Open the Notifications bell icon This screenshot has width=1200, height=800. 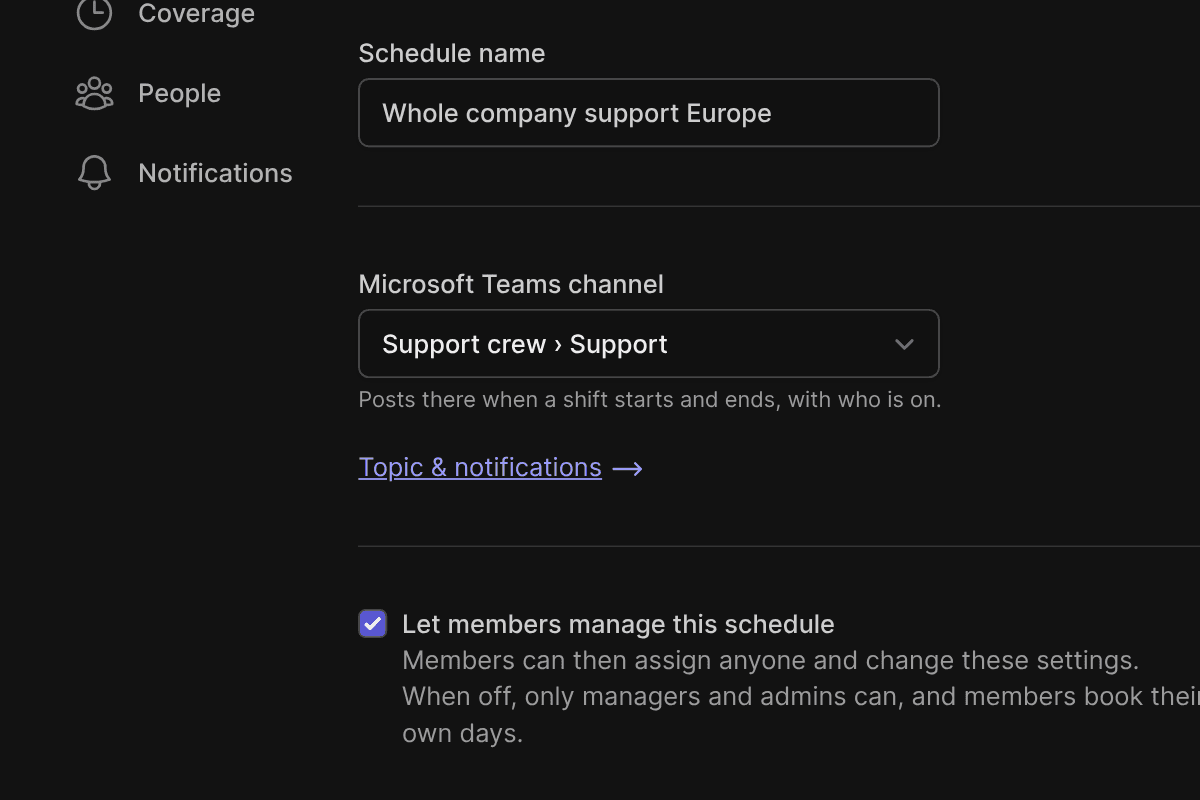(94, 172)
